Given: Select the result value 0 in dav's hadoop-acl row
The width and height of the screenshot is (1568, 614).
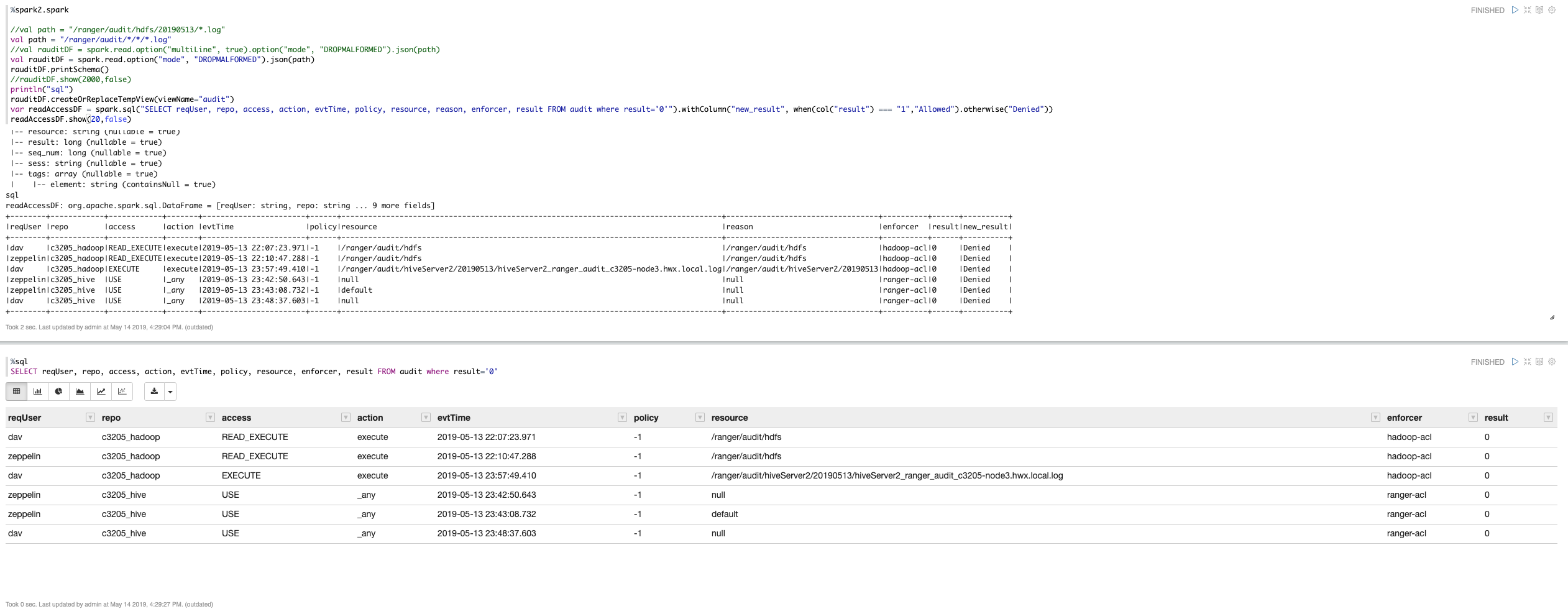Looking at the screenshot, I should click(x=1486, y=437).
